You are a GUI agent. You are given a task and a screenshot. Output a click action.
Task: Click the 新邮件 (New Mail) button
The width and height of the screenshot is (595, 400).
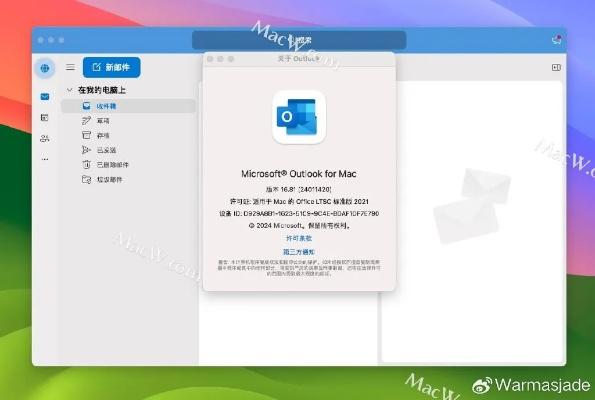coord(112,67)
